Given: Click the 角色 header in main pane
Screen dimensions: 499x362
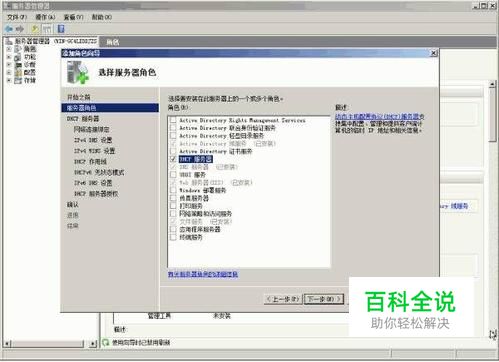Looking at the screenshot, I should [x=113, y=42].
